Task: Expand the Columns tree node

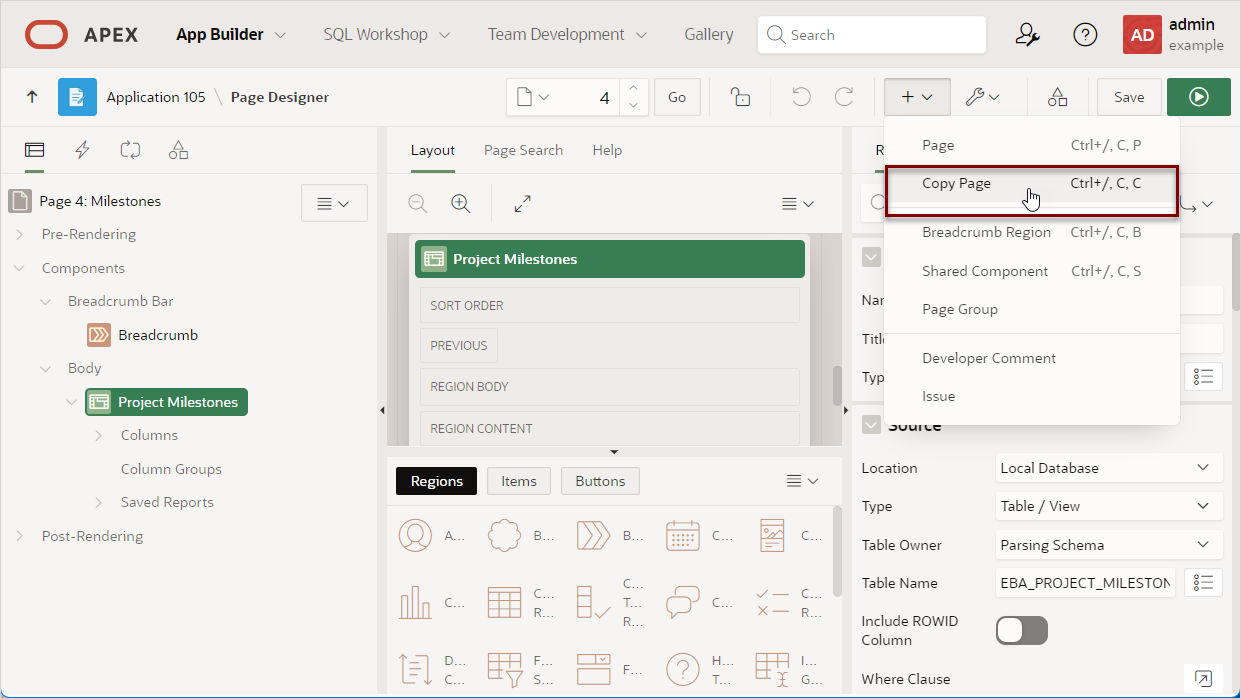Action: 99,435
